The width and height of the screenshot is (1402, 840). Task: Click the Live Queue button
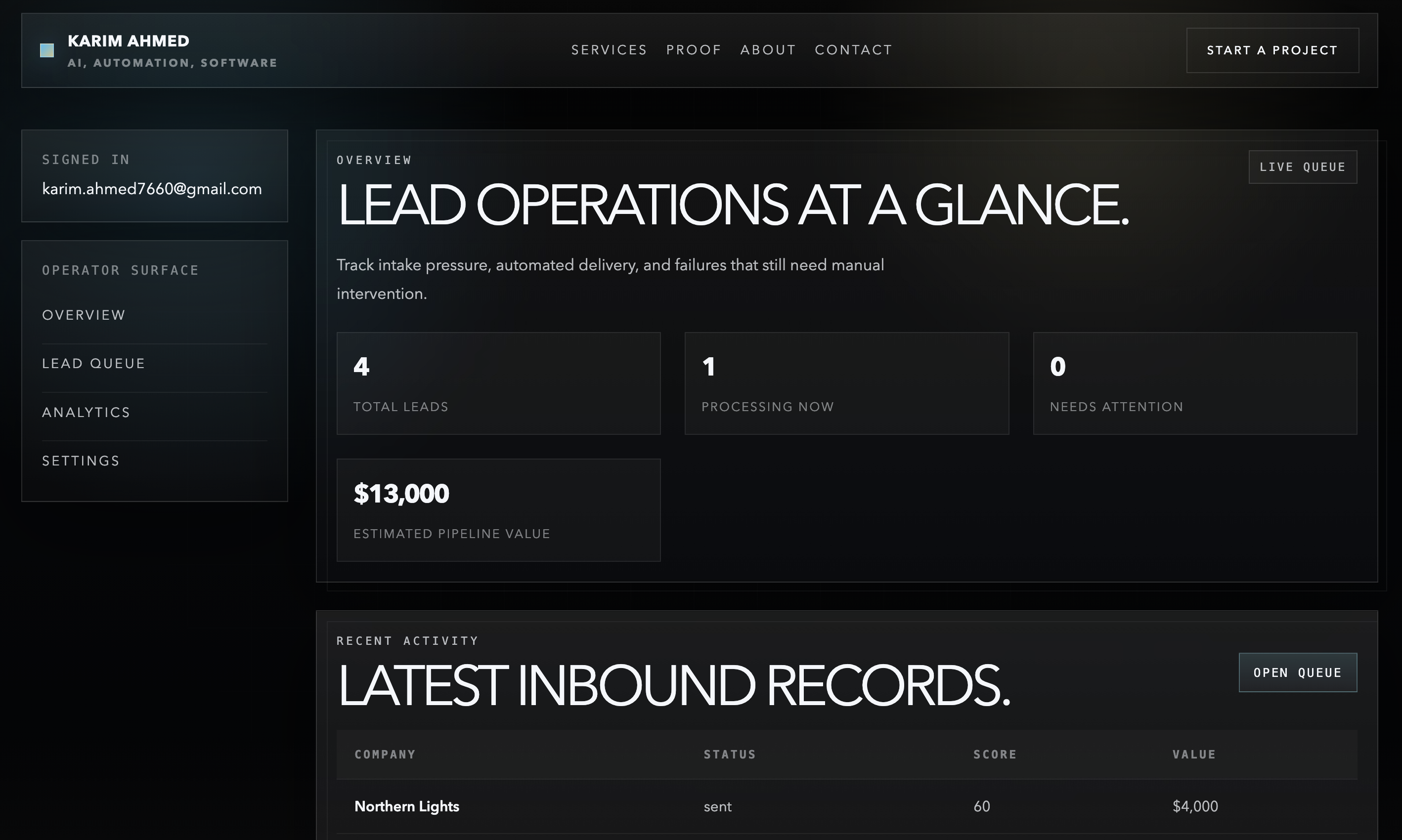click(x=1303, y=167)
